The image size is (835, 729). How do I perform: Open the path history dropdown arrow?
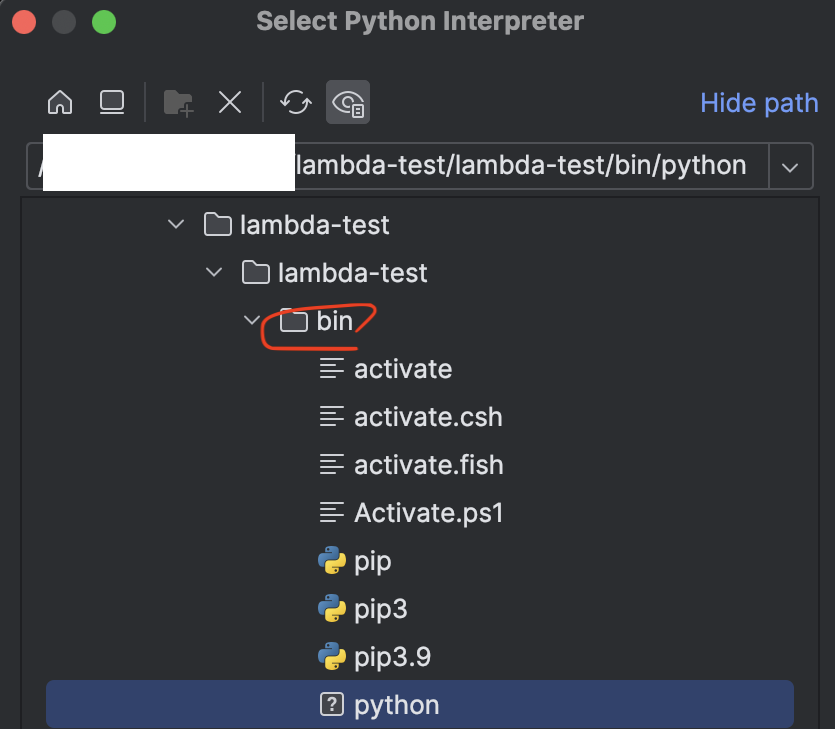791,166
